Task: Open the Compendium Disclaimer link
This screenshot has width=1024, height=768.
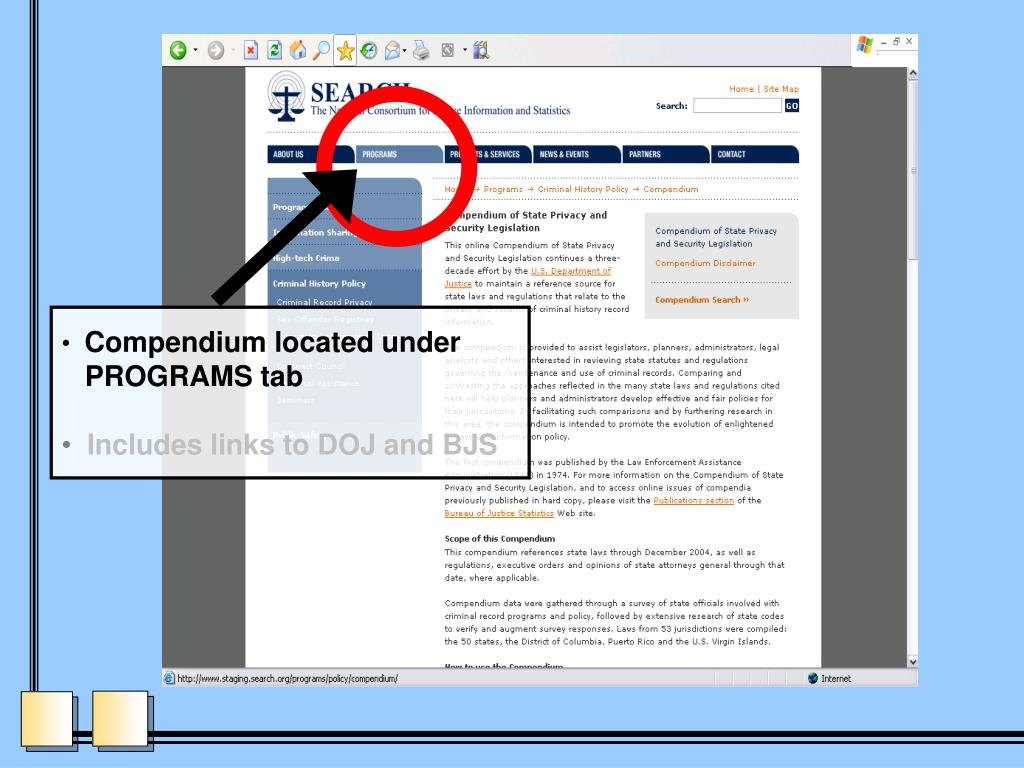Action: click(x=705, y=263)
